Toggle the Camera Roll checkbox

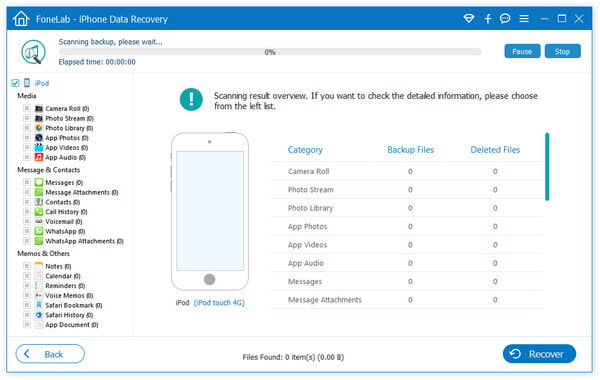pyautogui.click(x=27, y=108)
